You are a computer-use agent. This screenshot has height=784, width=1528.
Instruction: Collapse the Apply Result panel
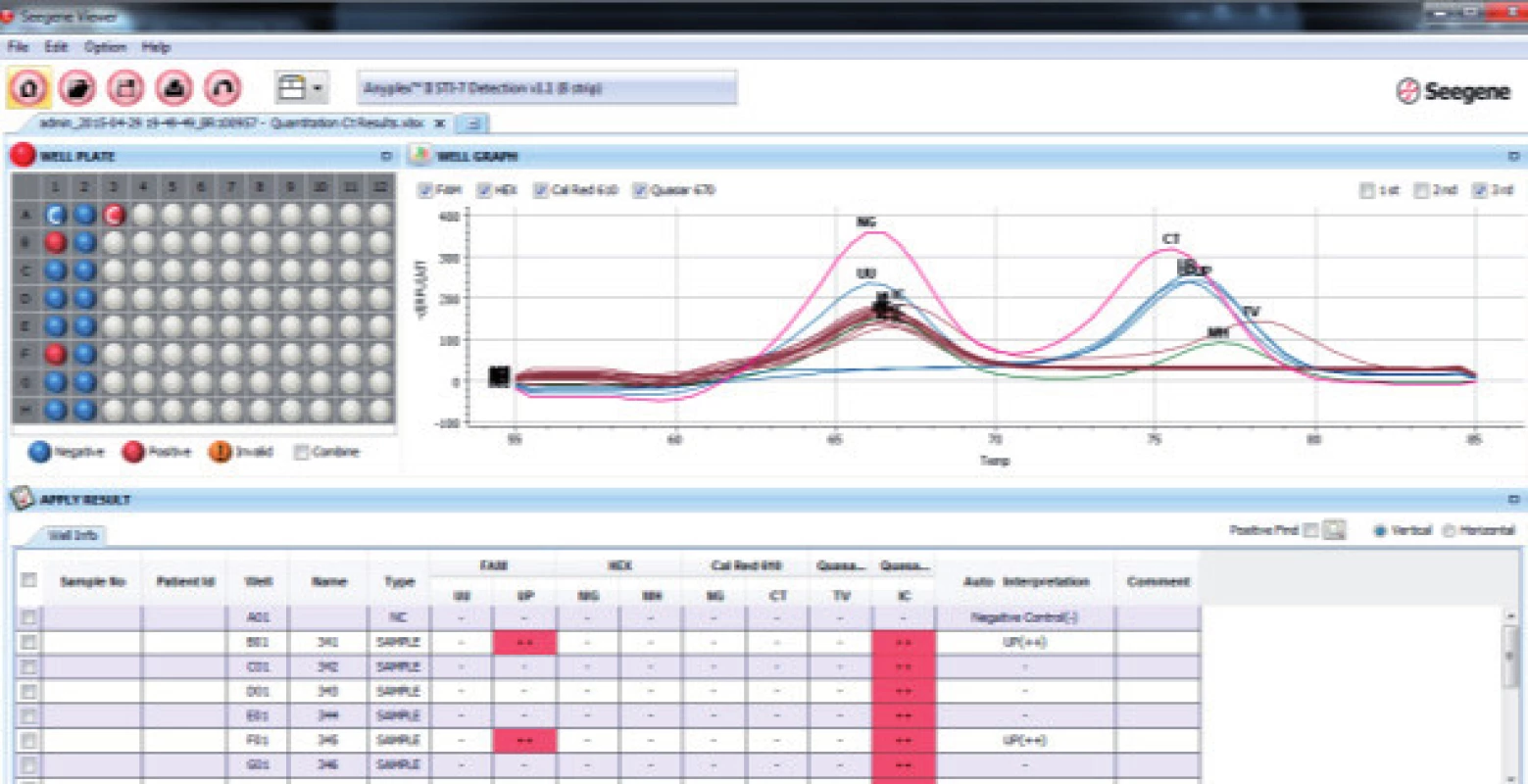click(1513, 499)
